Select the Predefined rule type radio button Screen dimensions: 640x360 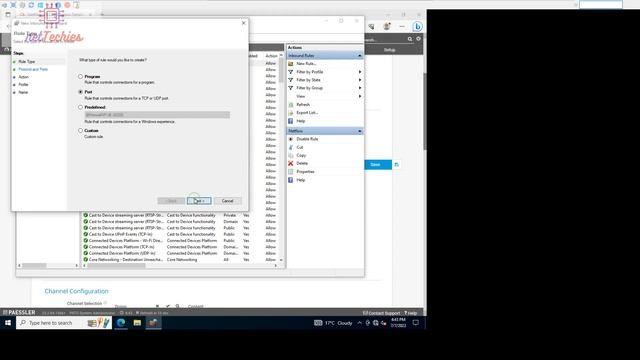pos(80,107)
